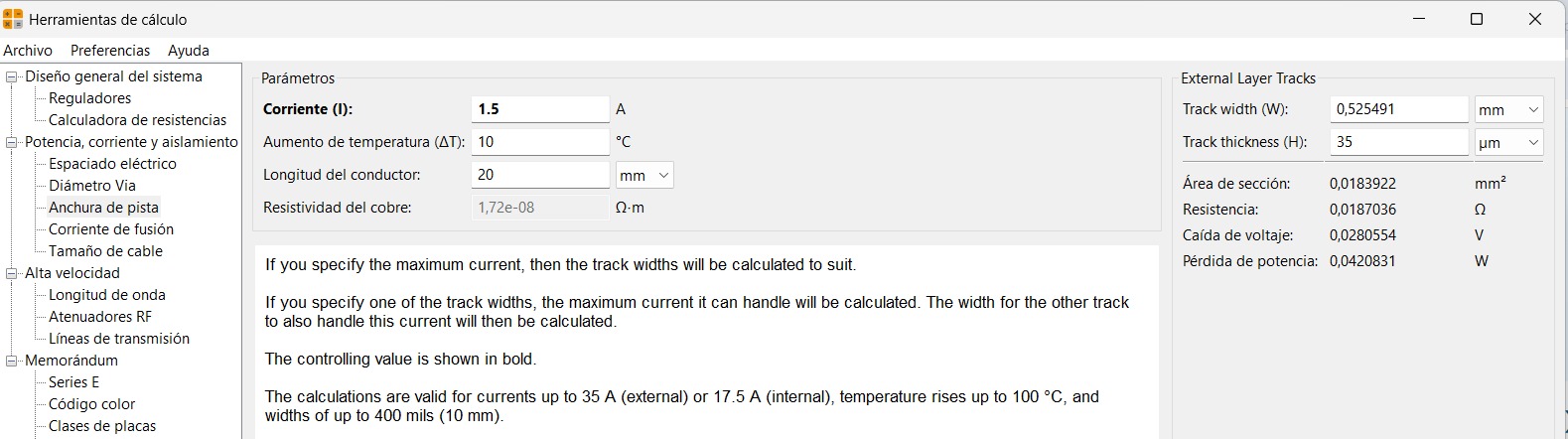This screenshot has height=439, width=1568.
Task: Click the Longitud del conductor field
Action: (539, 175)
